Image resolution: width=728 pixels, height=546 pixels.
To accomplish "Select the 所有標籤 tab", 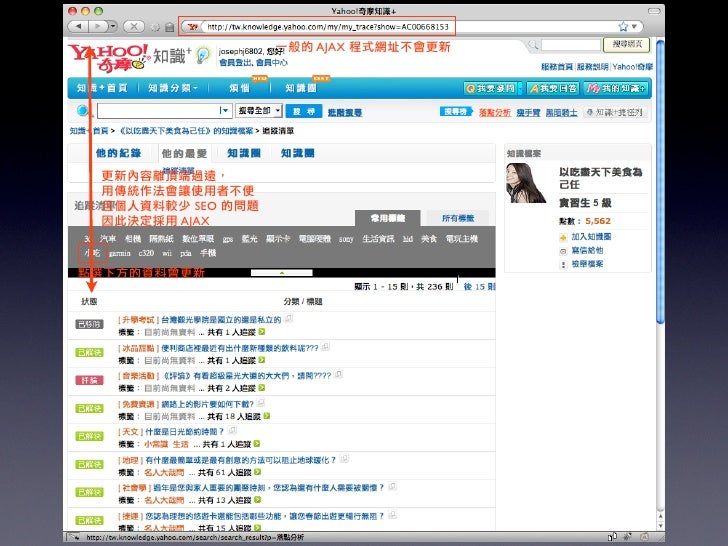I will coord(458,218).
